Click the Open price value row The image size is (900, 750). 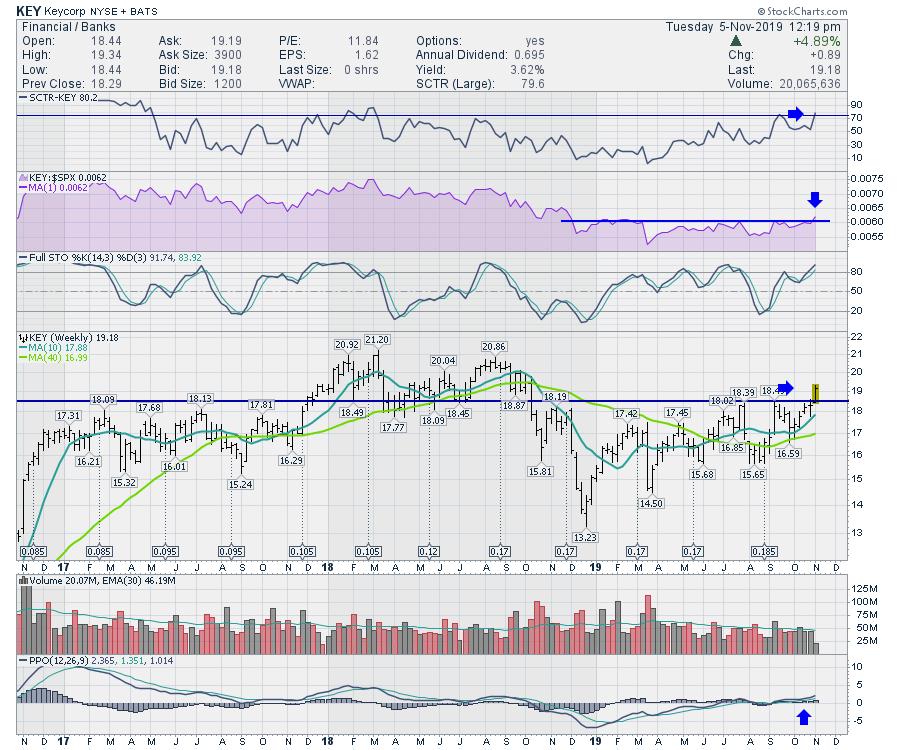[72, 41]
